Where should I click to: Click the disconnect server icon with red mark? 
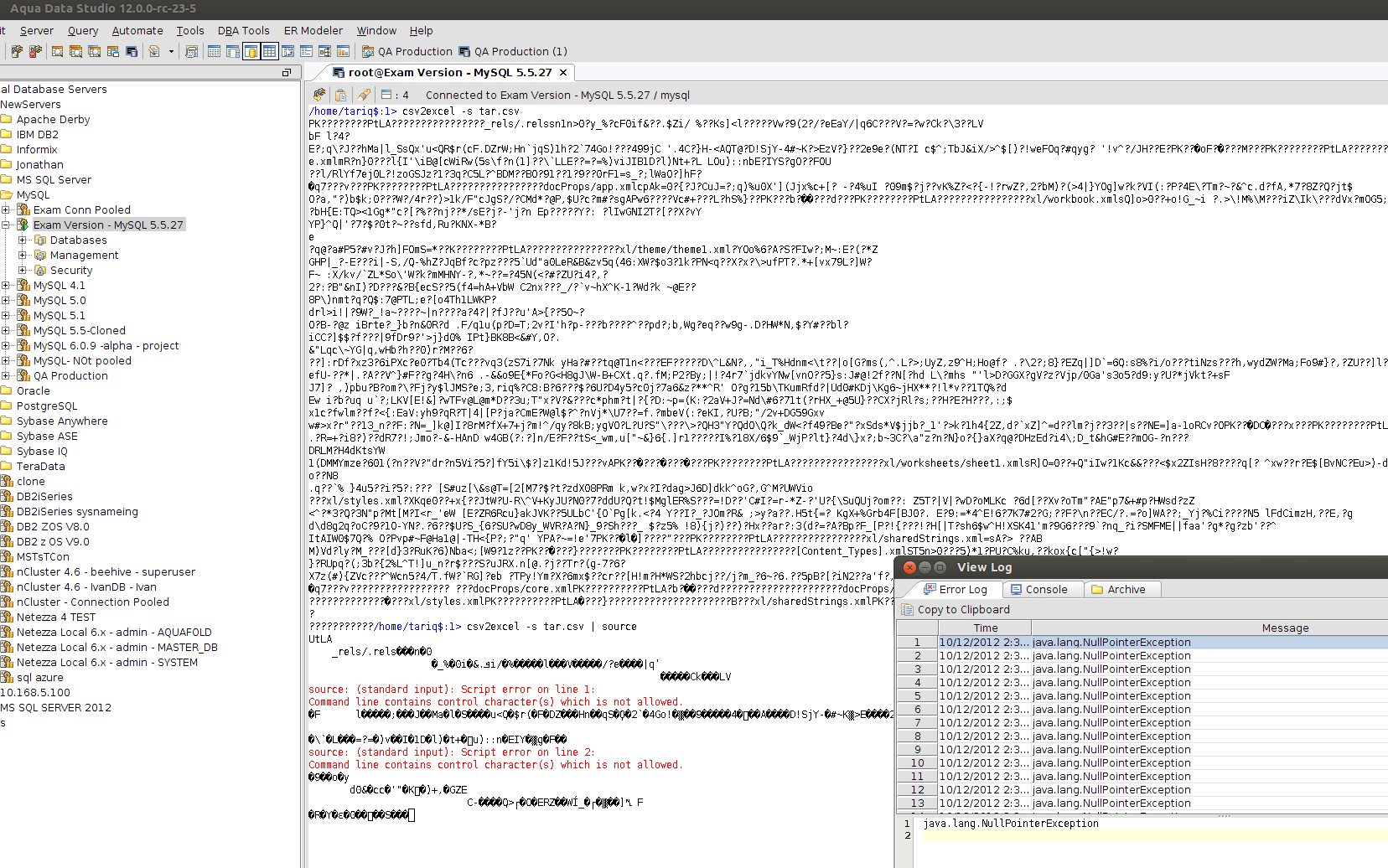click(35, 51)
